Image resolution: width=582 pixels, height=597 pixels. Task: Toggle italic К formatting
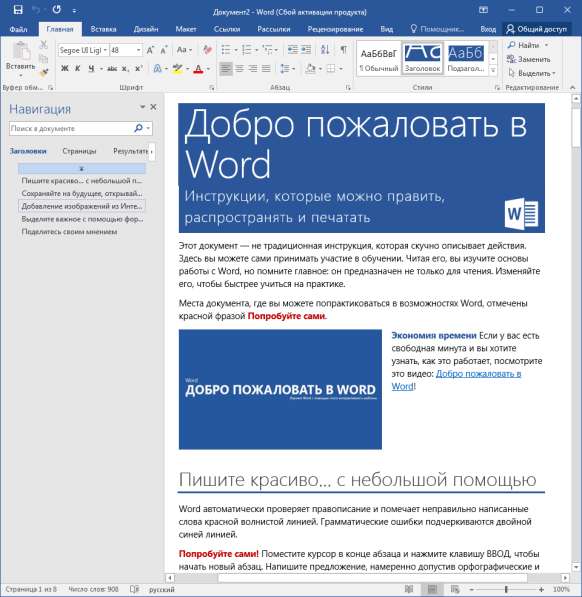[x=78, y=69]
